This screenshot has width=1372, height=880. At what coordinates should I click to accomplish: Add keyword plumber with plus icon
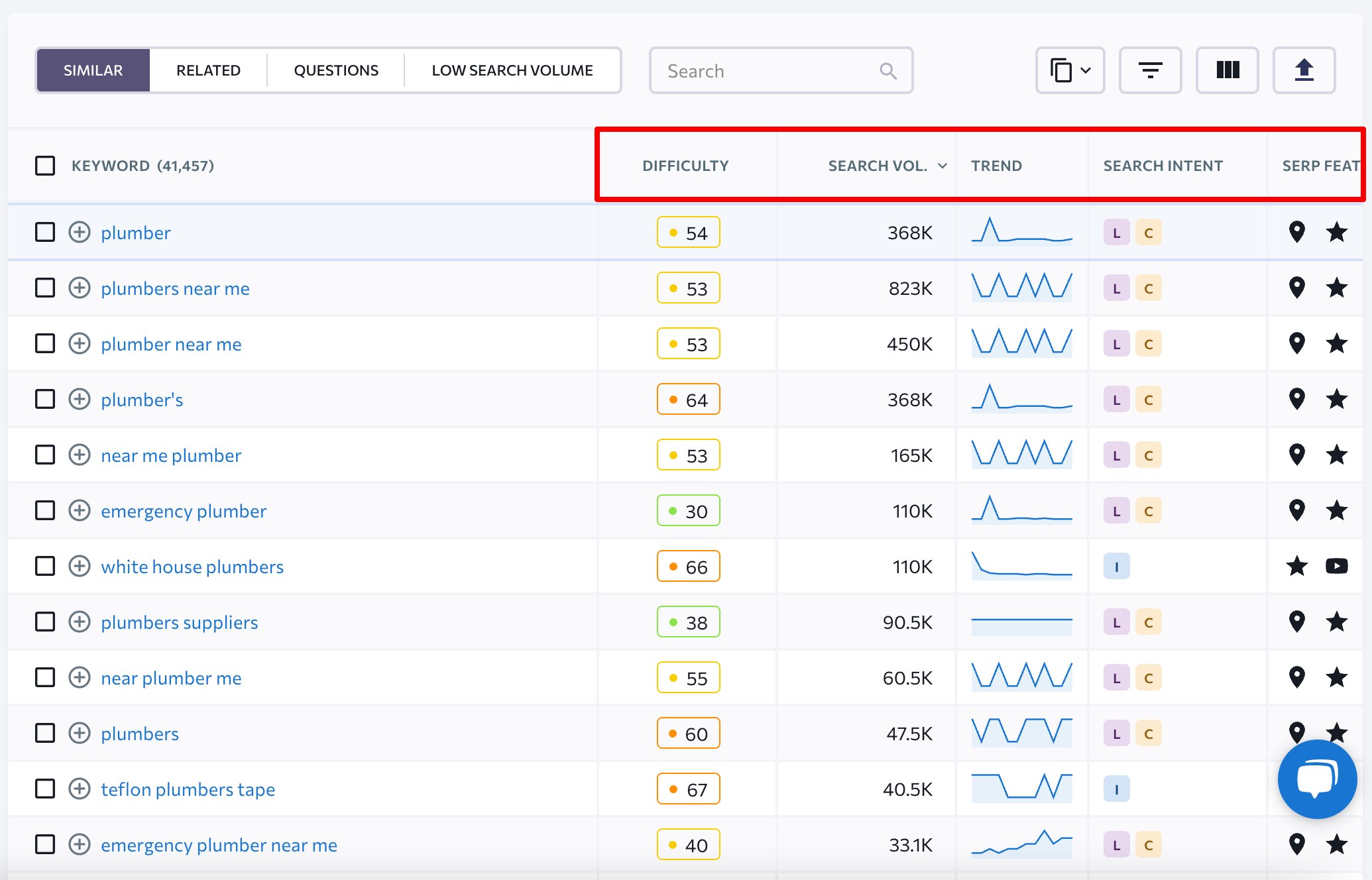80,233
